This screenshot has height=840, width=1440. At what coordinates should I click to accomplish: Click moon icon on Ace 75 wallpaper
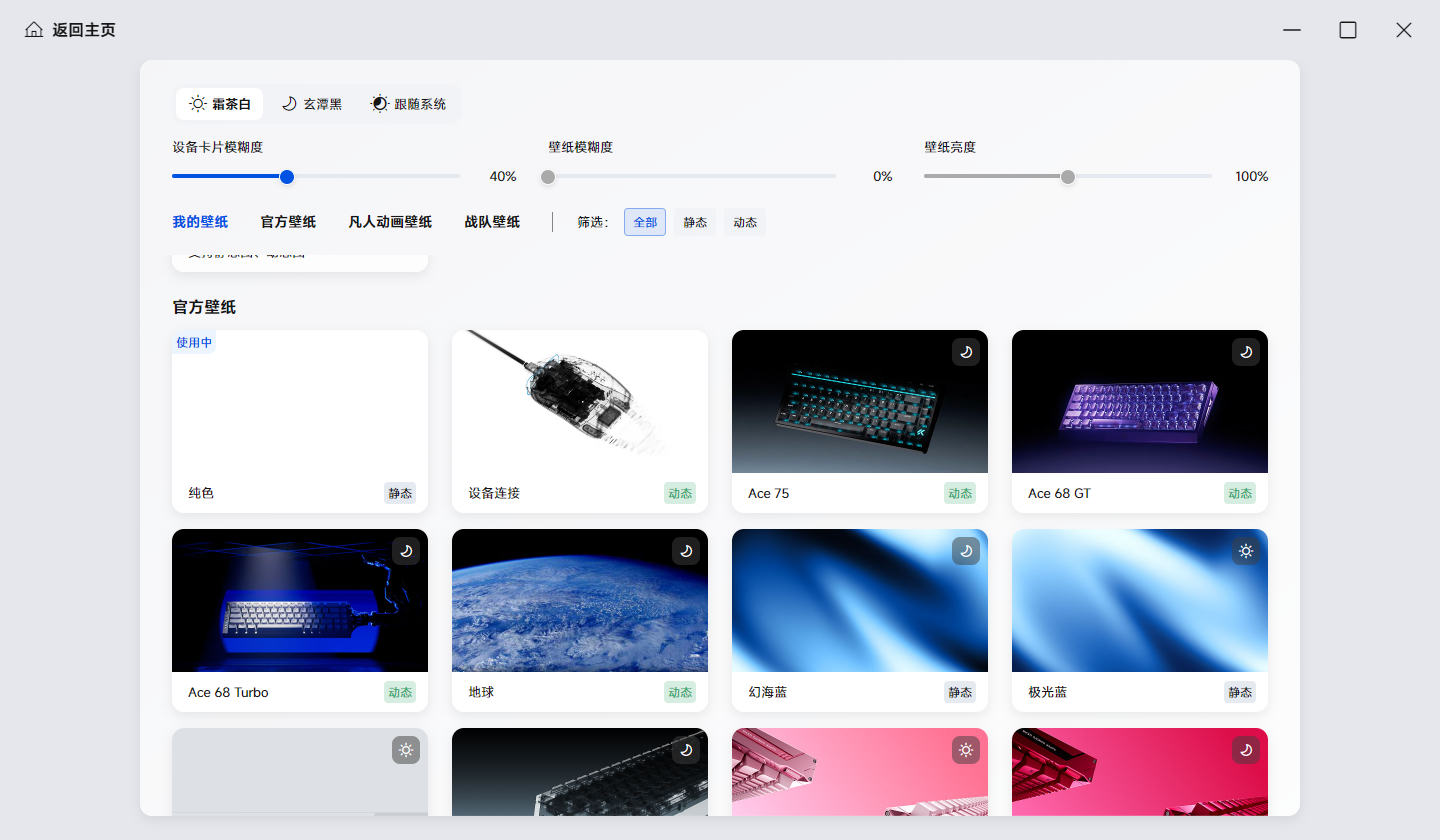coord(966,352)
